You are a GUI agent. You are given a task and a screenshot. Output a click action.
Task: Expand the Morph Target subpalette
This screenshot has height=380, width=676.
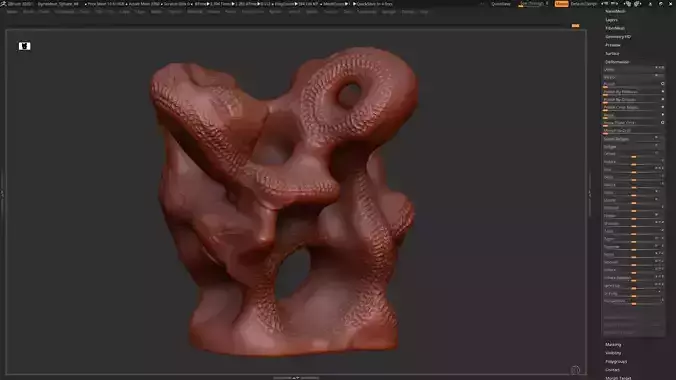[x=618, y=378]
